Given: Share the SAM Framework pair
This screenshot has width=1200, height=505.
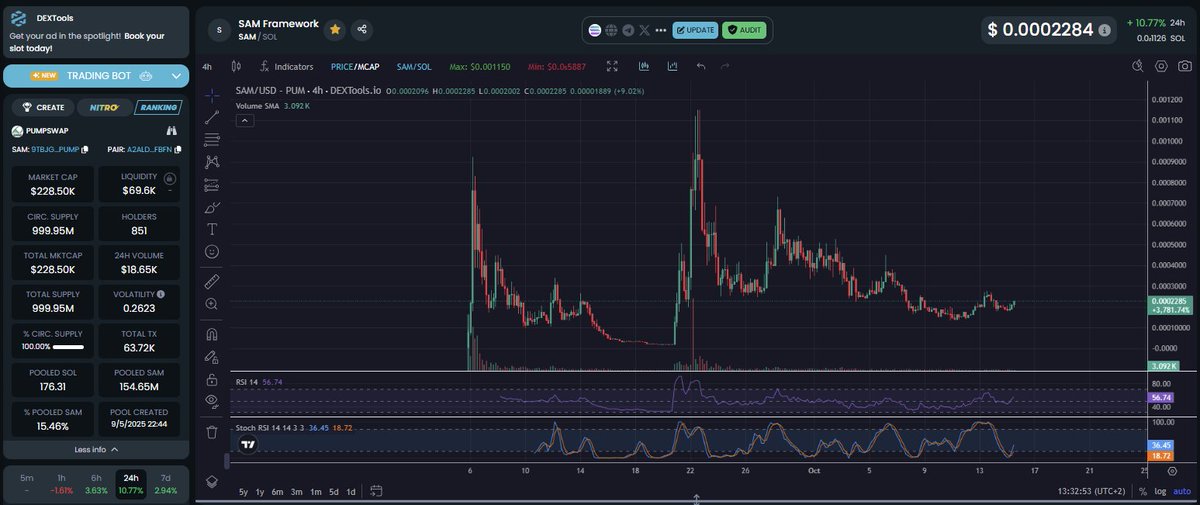Looking at the screenshot, I should pos(362,30).
